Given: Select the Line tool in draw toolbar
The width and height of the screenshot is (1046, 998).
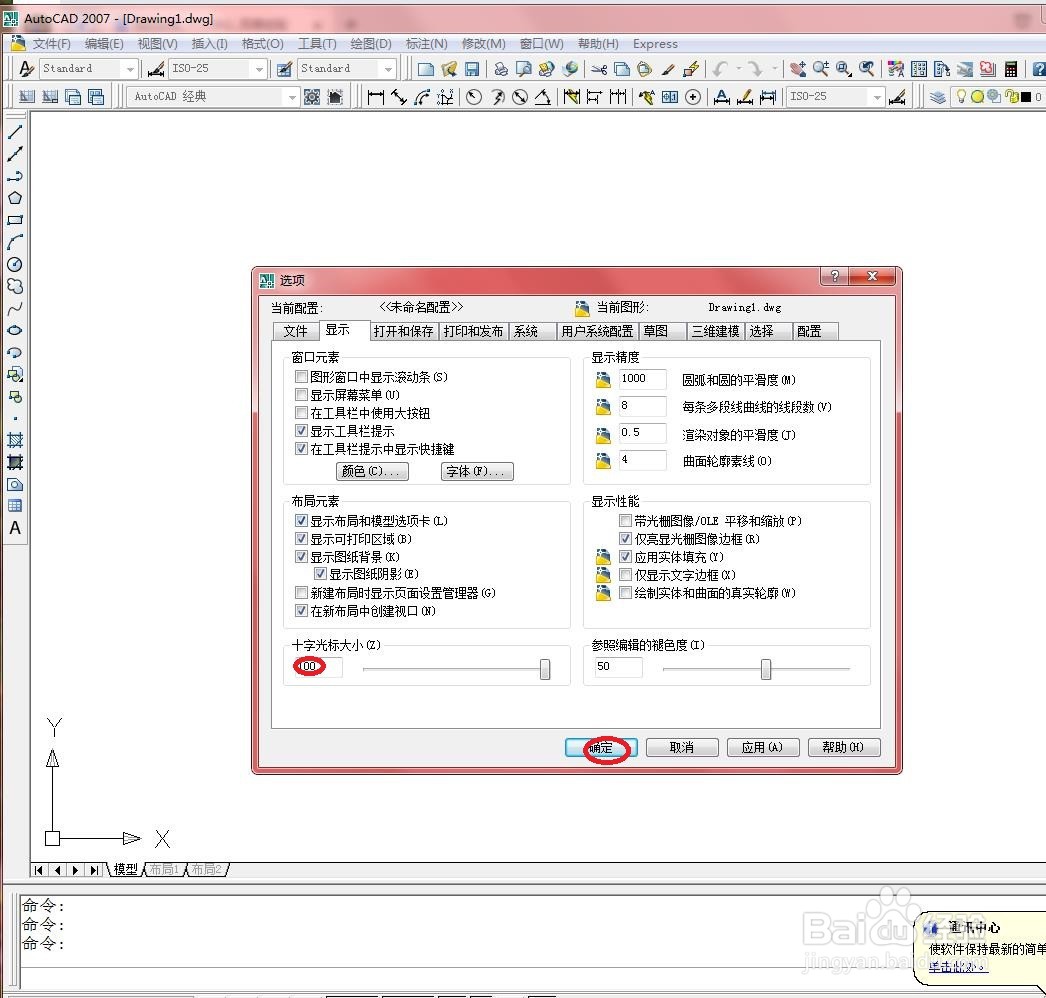Looking at the screenshot, I should (15, 132).
